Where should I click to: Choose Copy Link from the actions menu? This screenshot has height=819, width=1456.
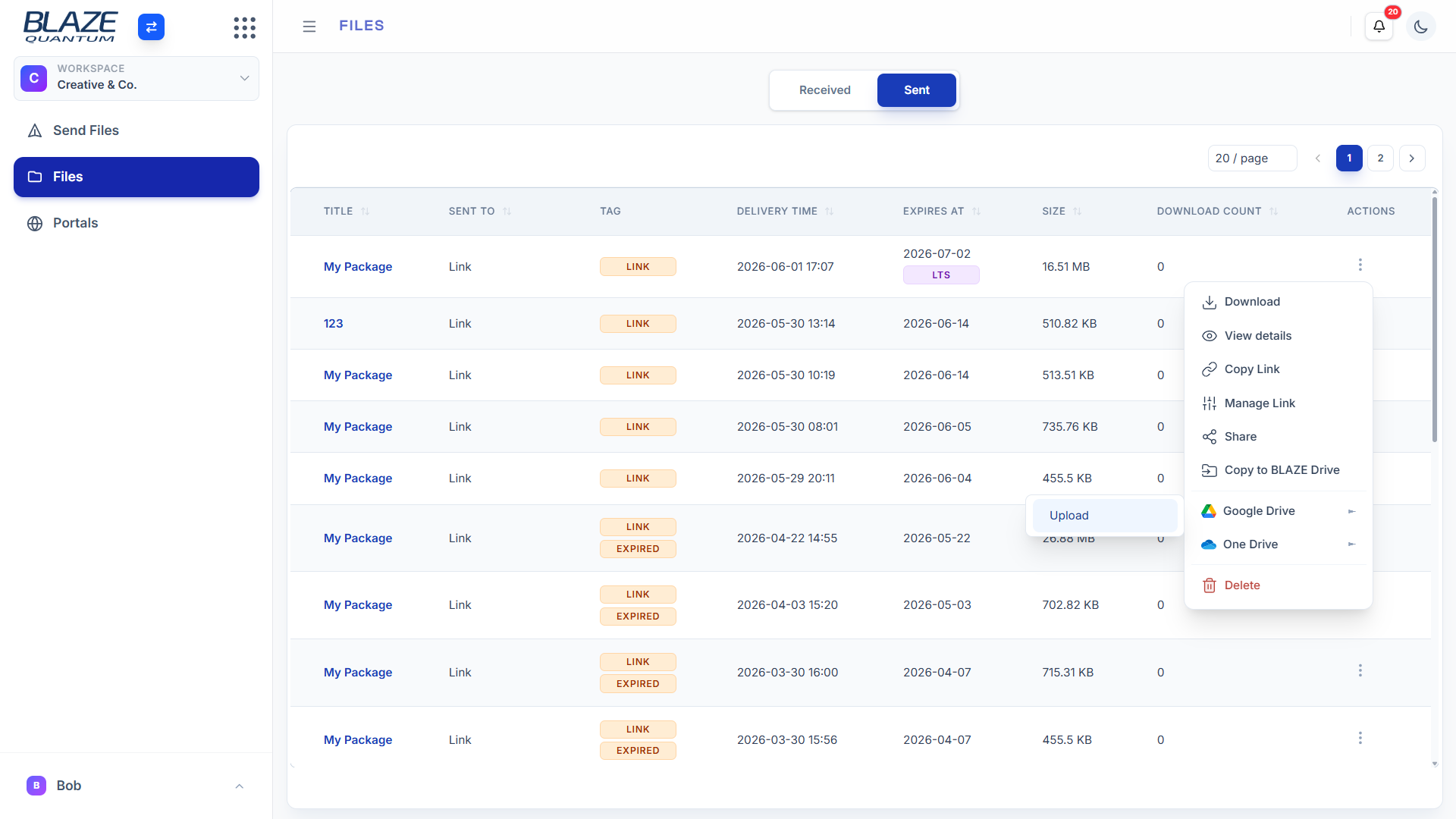[1279, 369]
